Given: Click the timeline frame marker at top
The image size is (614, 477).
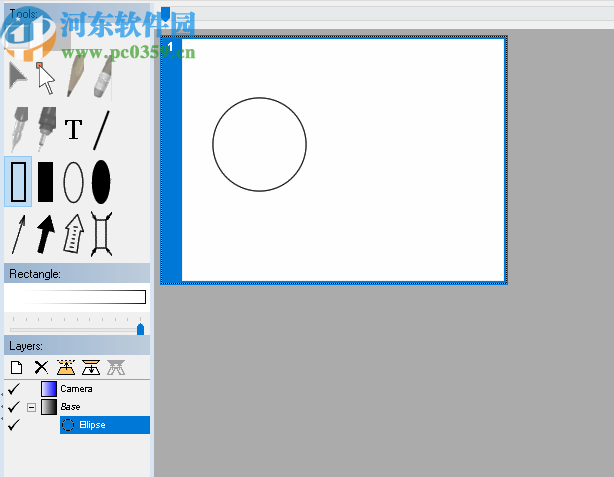Looking at the screenshot, I should pos(166,14).
